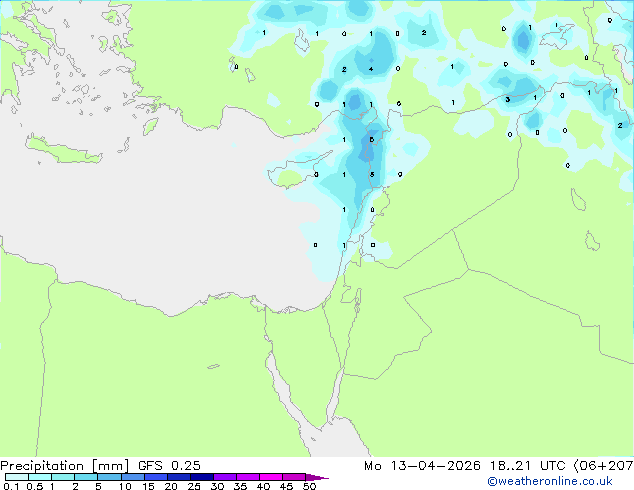
Task: Click the 45–50 mm legend color swatch
Action: (294, 477)
